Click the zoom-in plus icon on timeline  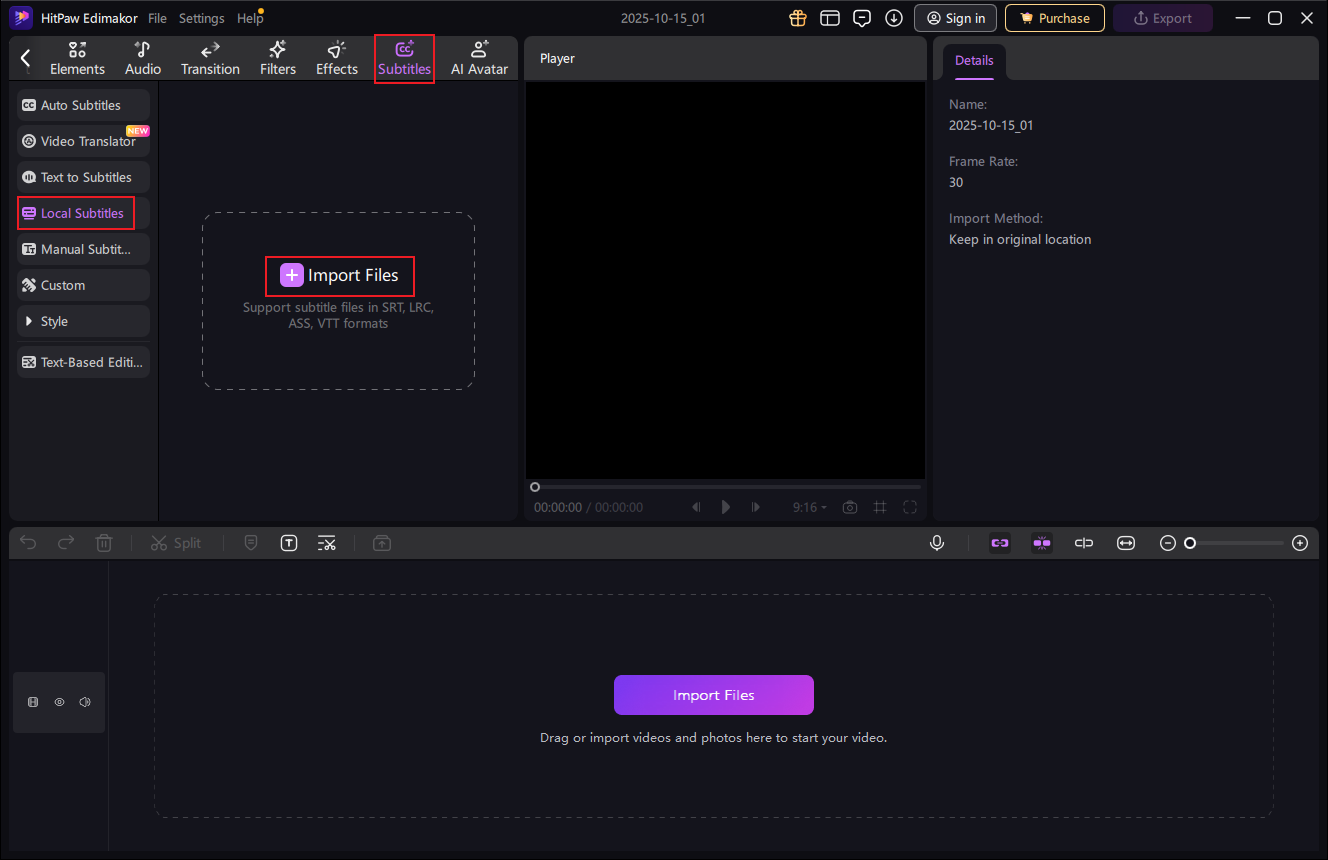tap(1300, 543)
